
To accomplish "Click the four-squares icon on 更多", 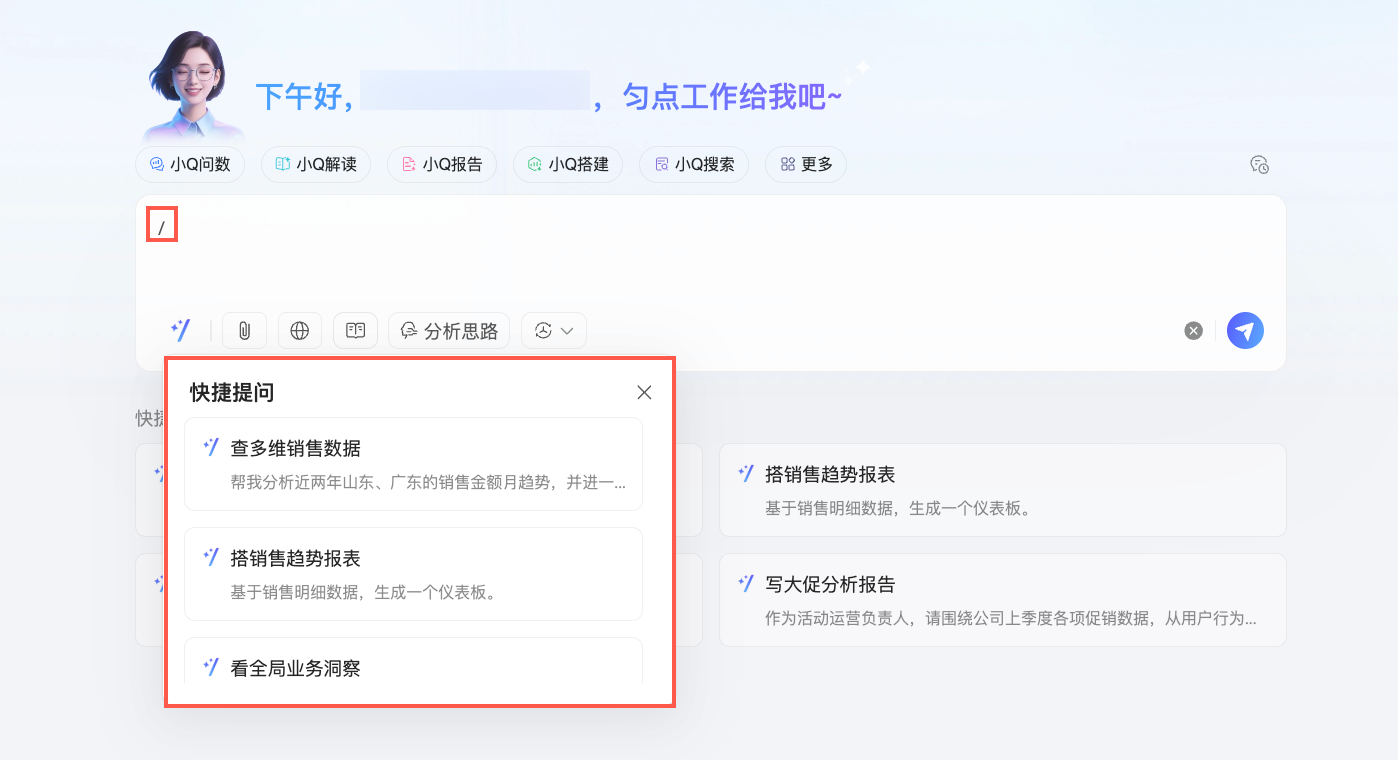I will point(788,164).
